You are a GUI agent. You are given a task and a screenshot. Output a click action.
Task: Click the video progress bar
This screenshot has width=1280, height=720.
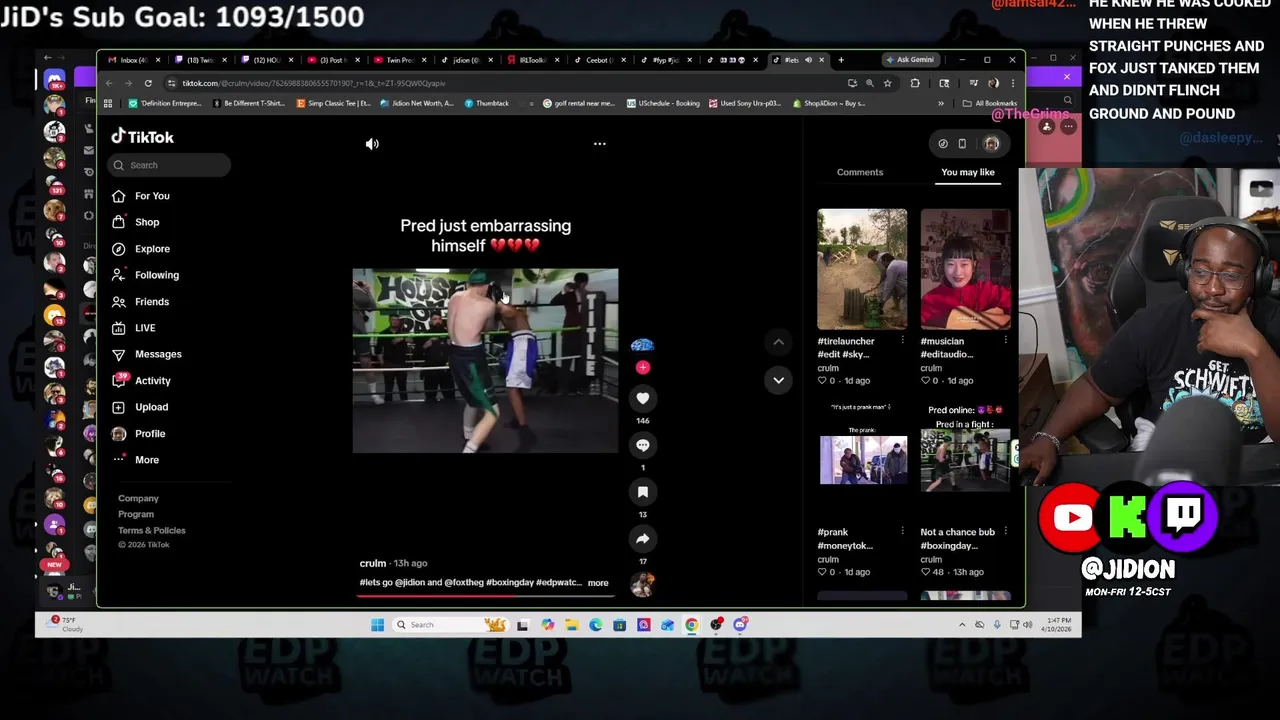click(x=485, y=595)
